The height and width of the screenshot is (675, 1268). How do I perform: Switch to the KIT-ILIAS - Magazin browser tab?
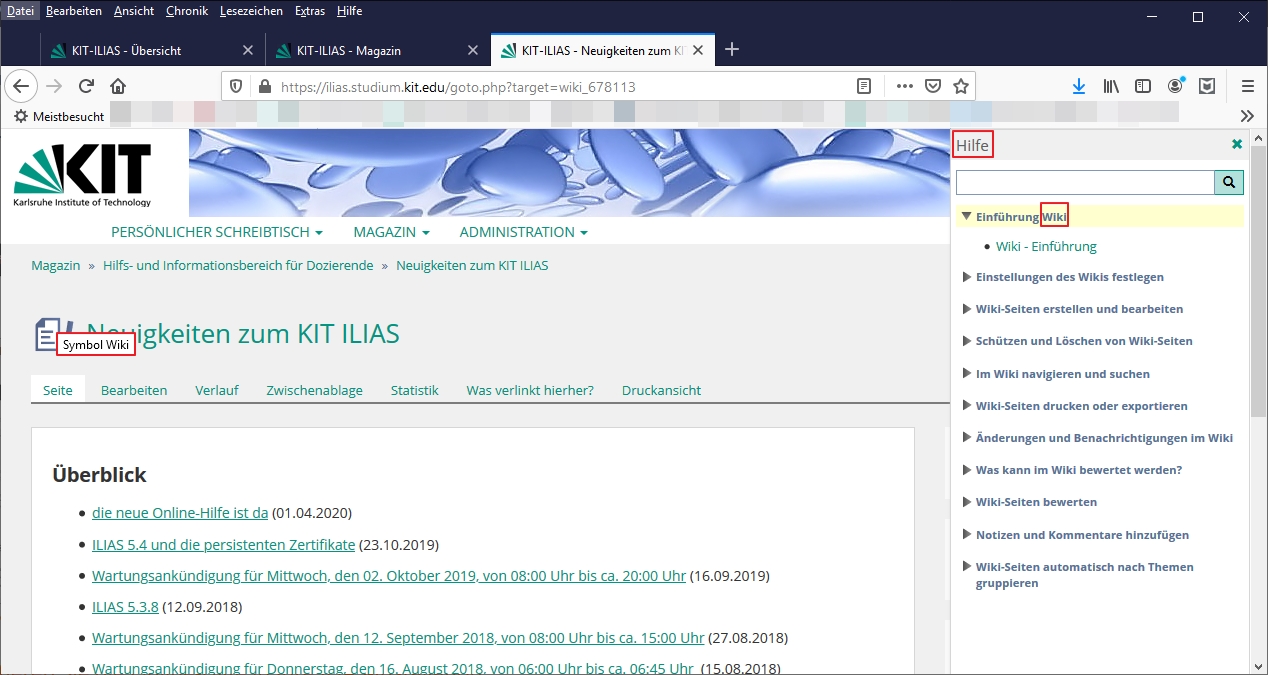[x=377, y=50]
